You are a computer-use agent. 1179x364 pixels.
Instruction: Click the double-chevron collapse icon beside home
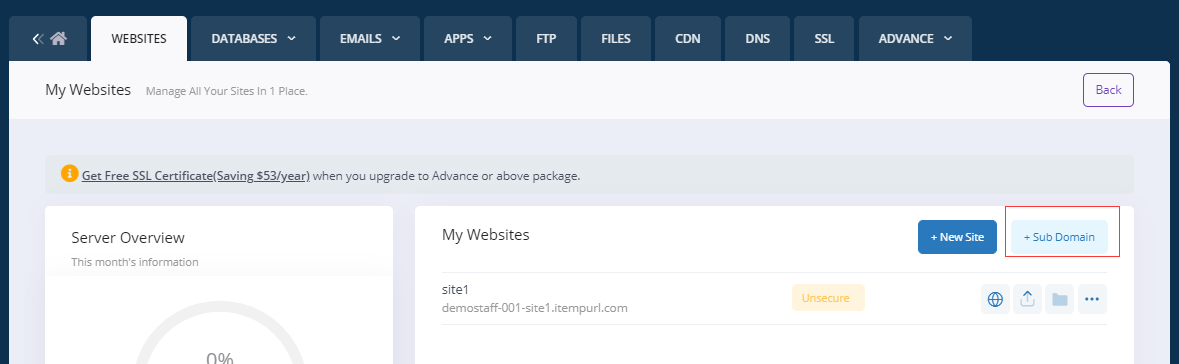38,38
